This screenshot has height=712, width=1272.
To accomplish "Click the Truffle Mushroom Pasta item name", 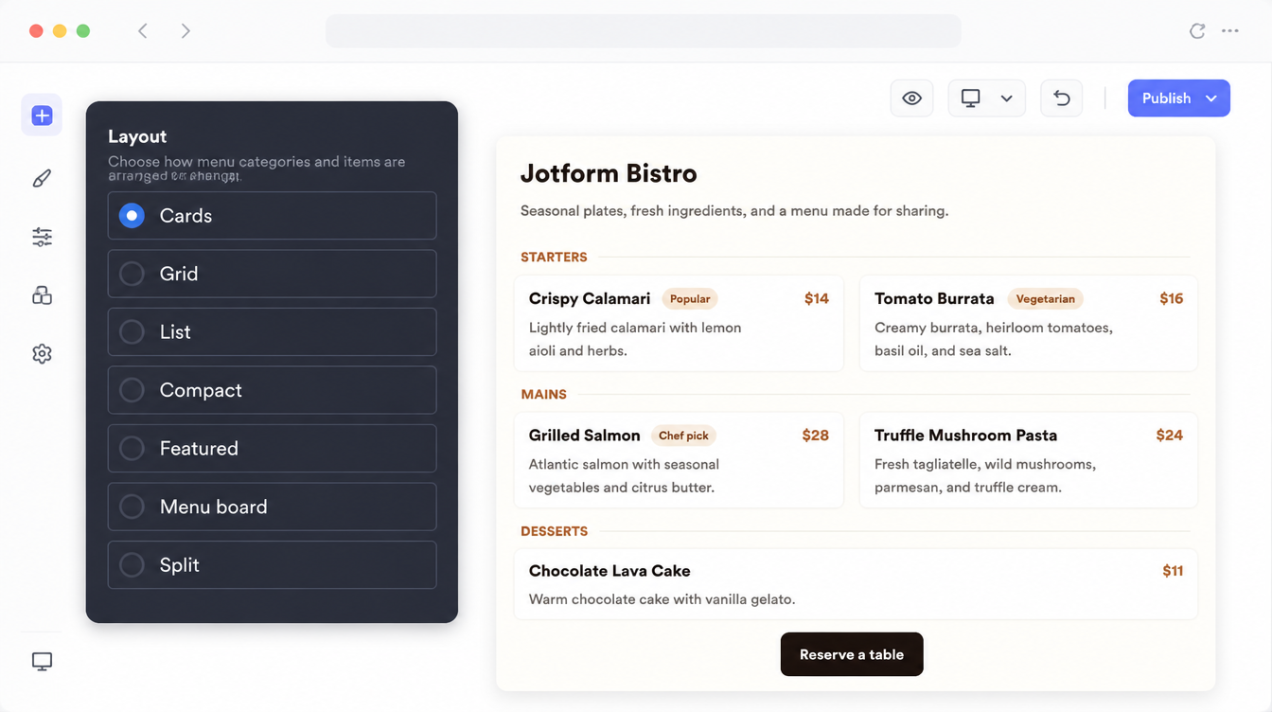I will pyautogui.click(x=965, y=435).
